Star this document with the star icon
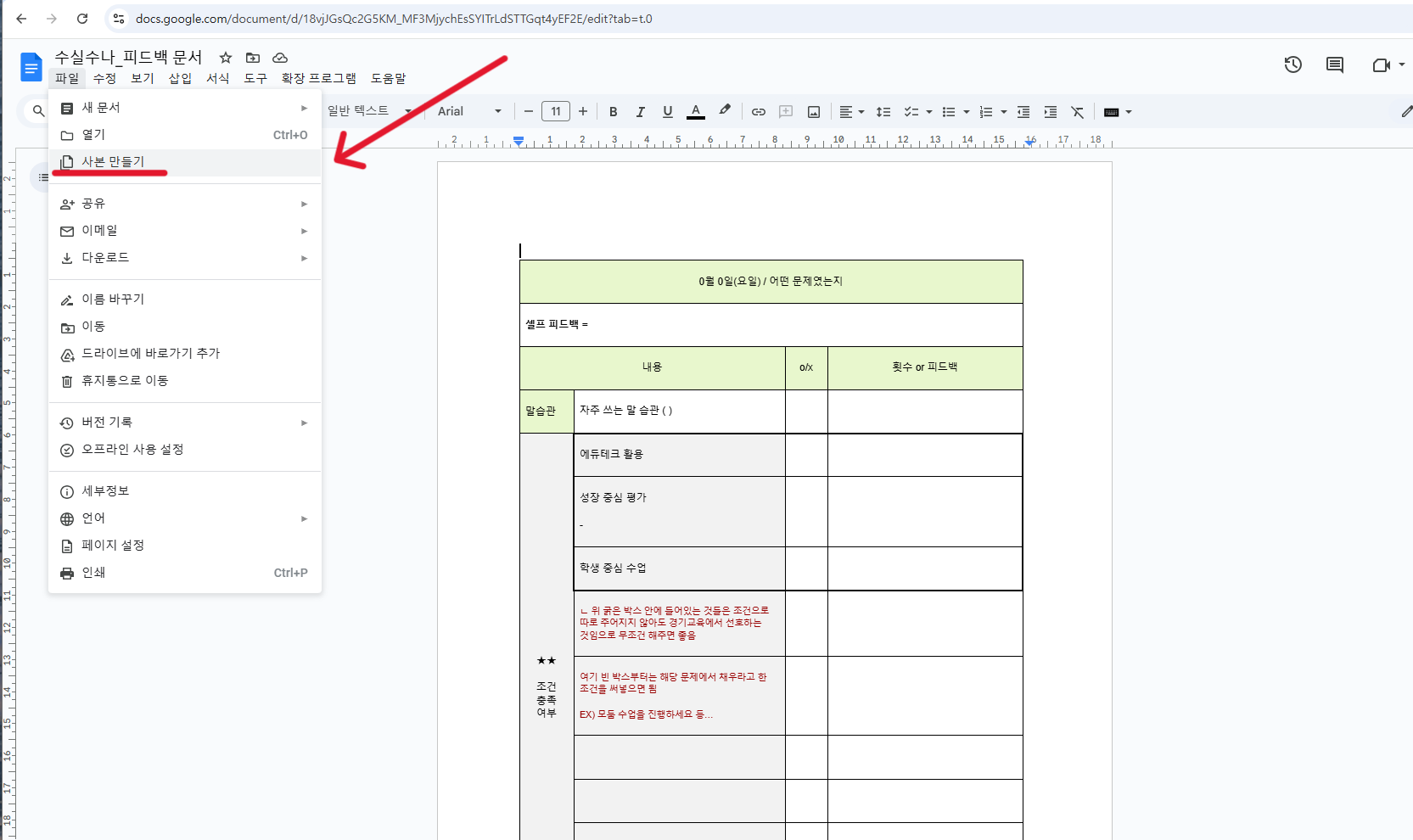The image size is (1413, 840). tap(226, 58)
